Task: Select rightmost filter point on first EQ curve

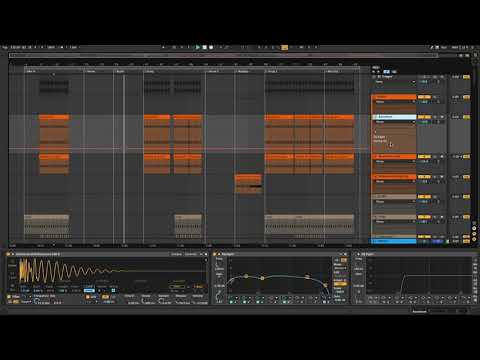Action: (326, 285)
